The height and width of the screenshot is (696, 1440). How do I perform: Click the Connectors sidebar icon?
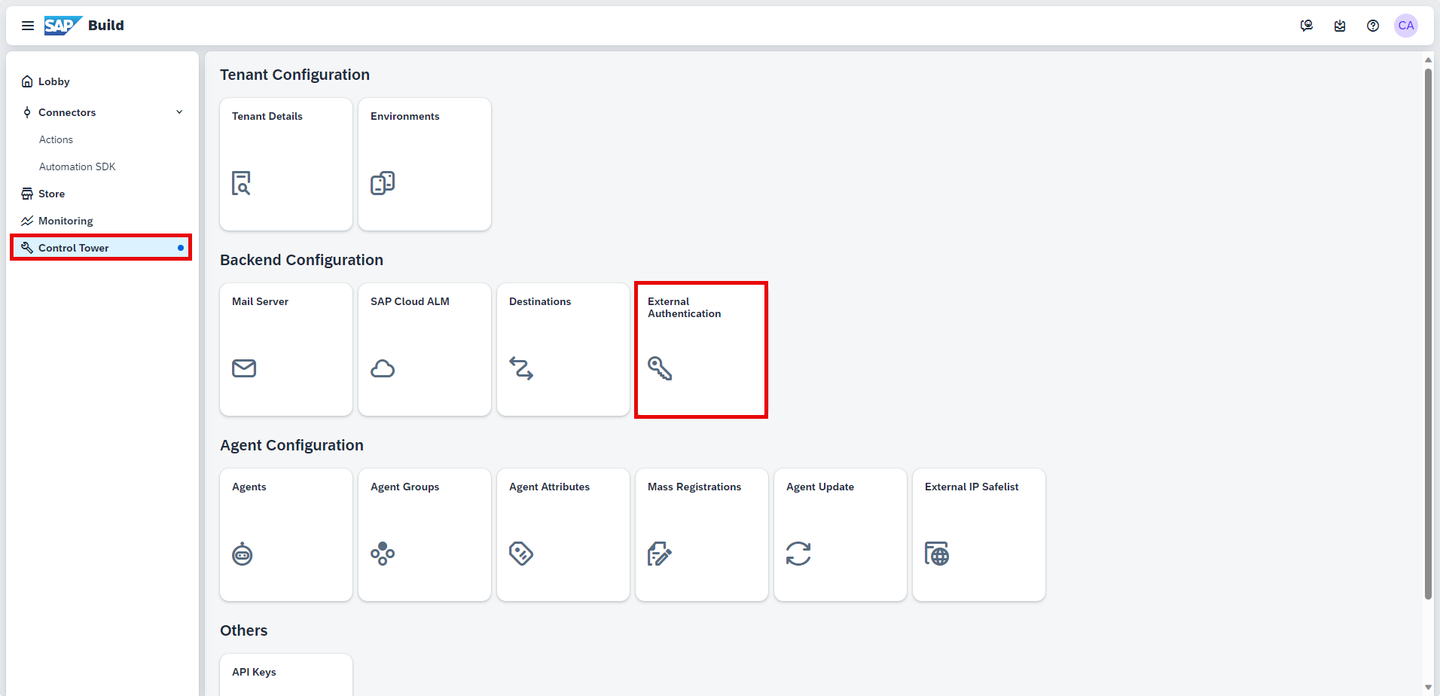[27, 113]
